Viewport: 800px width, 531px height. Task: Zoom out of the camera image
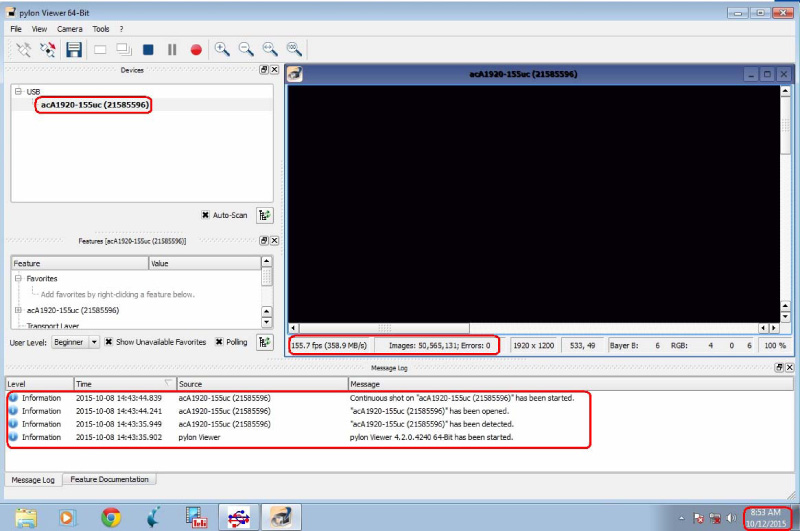point(246,49)
